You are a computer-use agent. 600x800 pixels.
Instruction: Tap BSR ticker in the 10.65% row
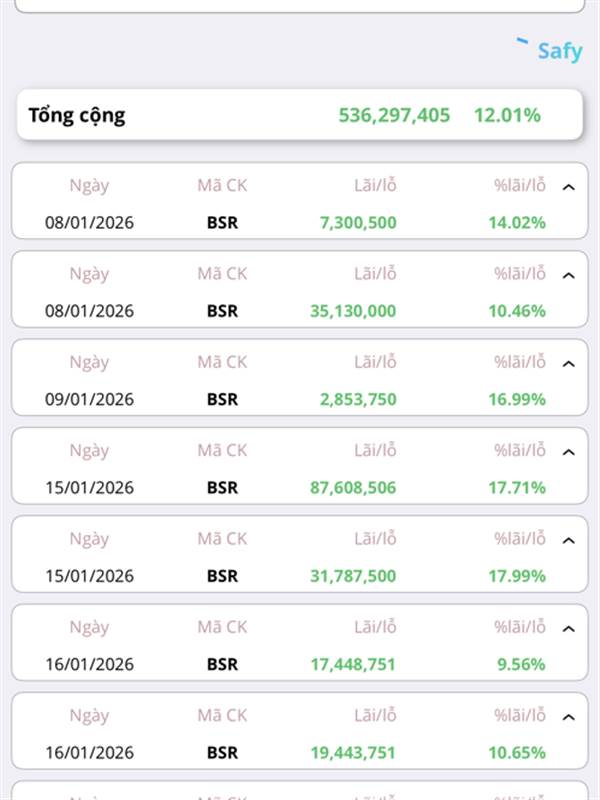point(222,753)
